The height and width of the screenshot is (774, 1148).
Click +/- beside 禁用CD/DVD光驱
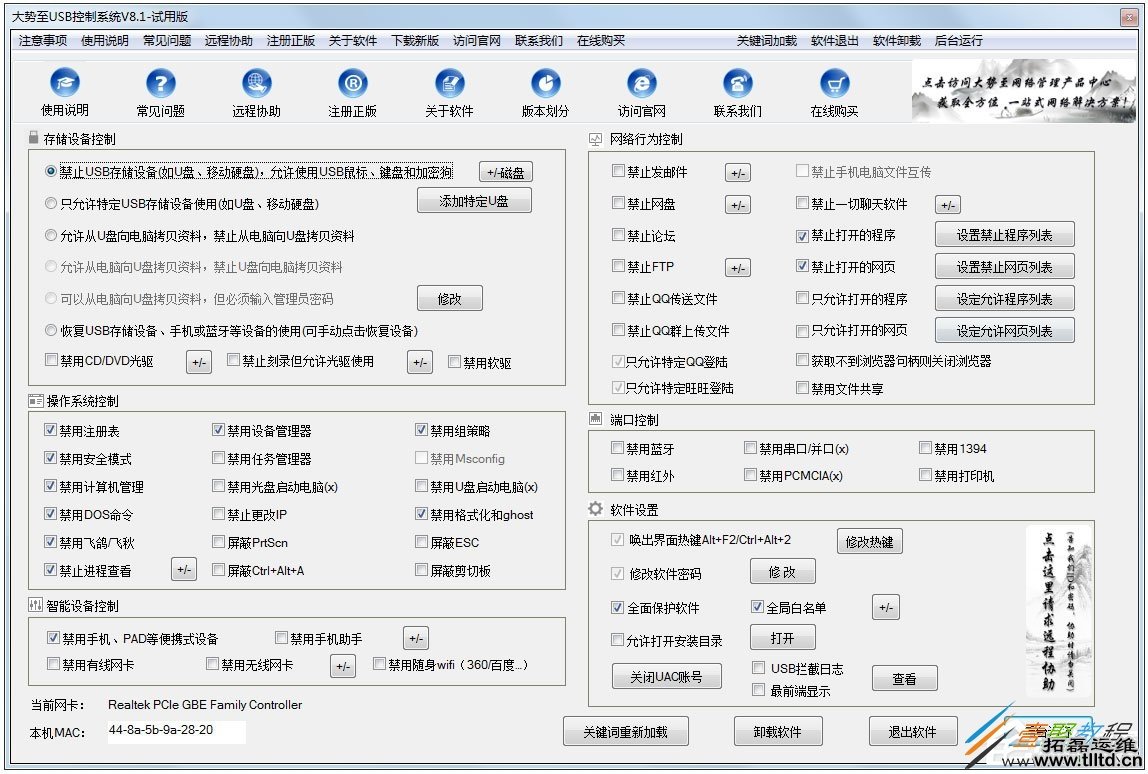[198, 361]
